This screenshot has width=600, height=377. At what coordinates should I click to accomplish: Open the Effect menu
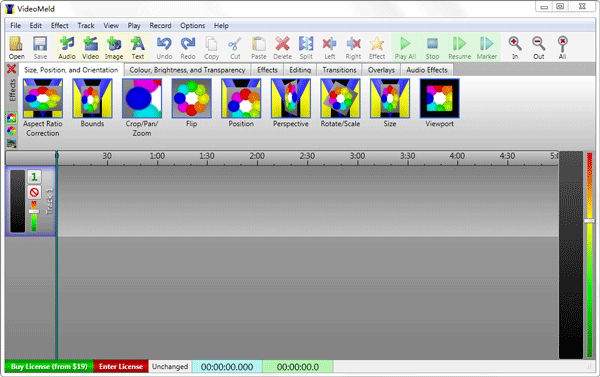click(x=60, y=26)
